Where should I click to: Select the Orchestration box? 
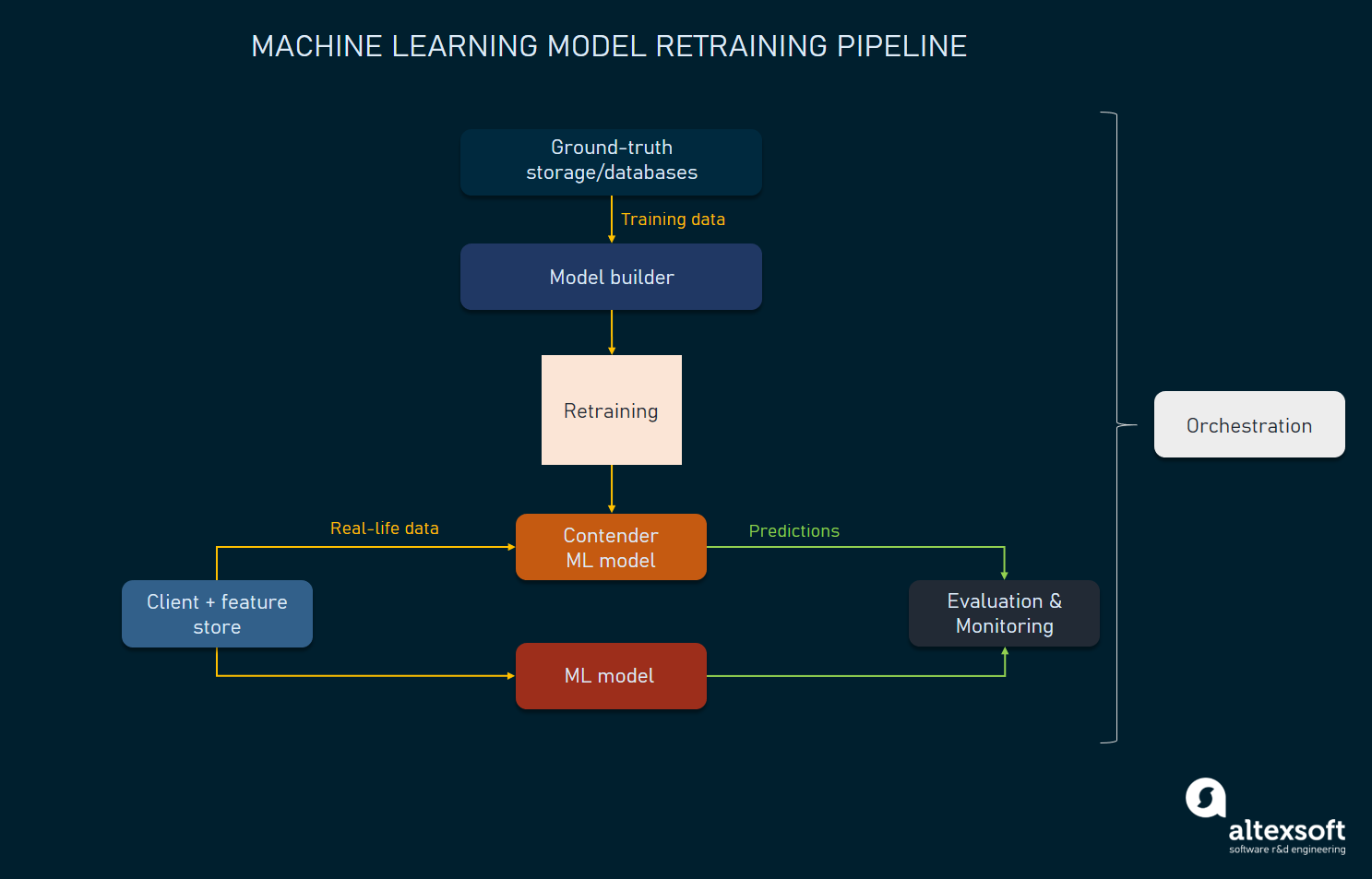1249,424
